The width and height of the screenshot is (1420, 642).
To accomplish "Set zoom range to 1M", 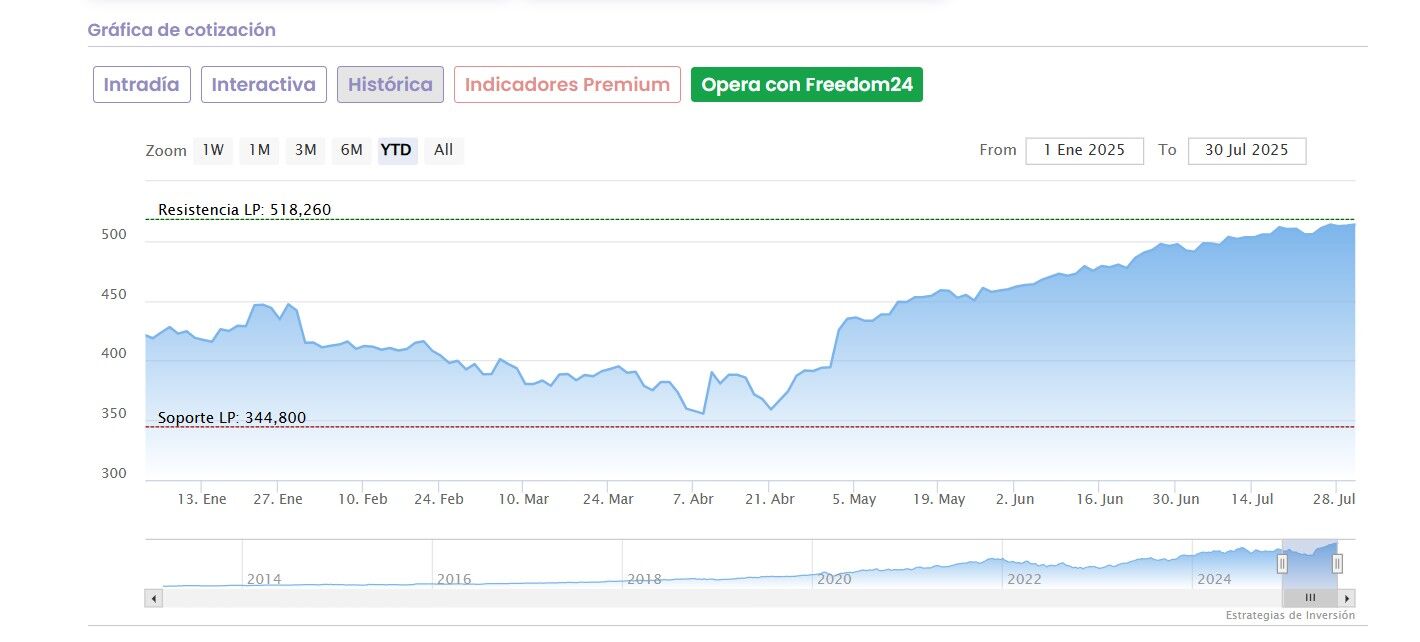I will (x=259, y=150).
